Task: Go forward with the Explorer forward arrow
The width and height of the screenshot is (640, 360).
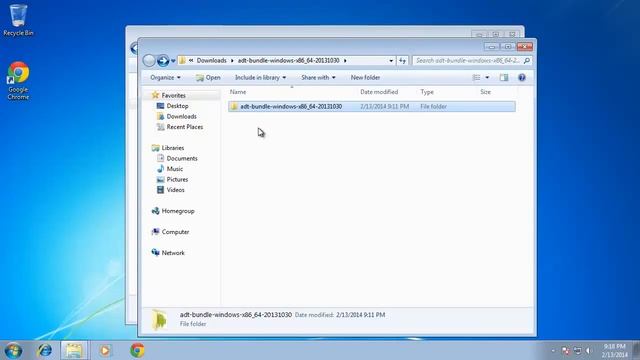Action: click(163, 61)
